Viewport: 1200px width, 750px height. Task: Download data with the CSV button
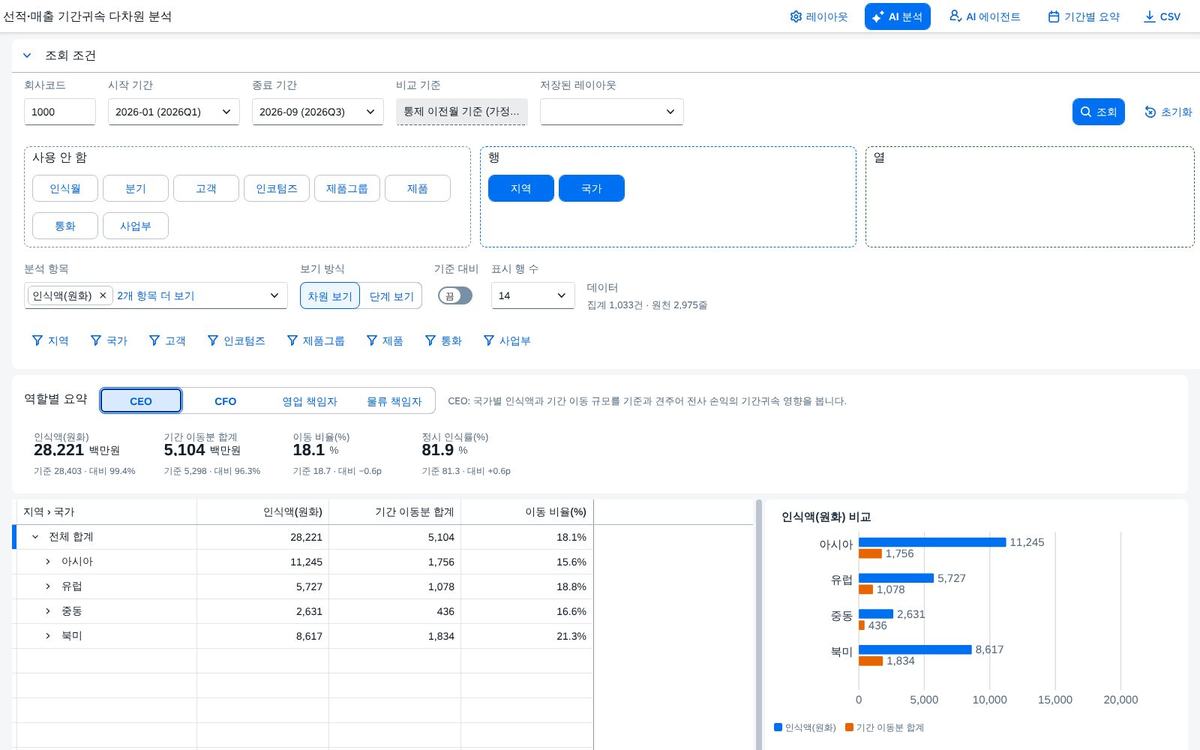tap(1162, 17)
